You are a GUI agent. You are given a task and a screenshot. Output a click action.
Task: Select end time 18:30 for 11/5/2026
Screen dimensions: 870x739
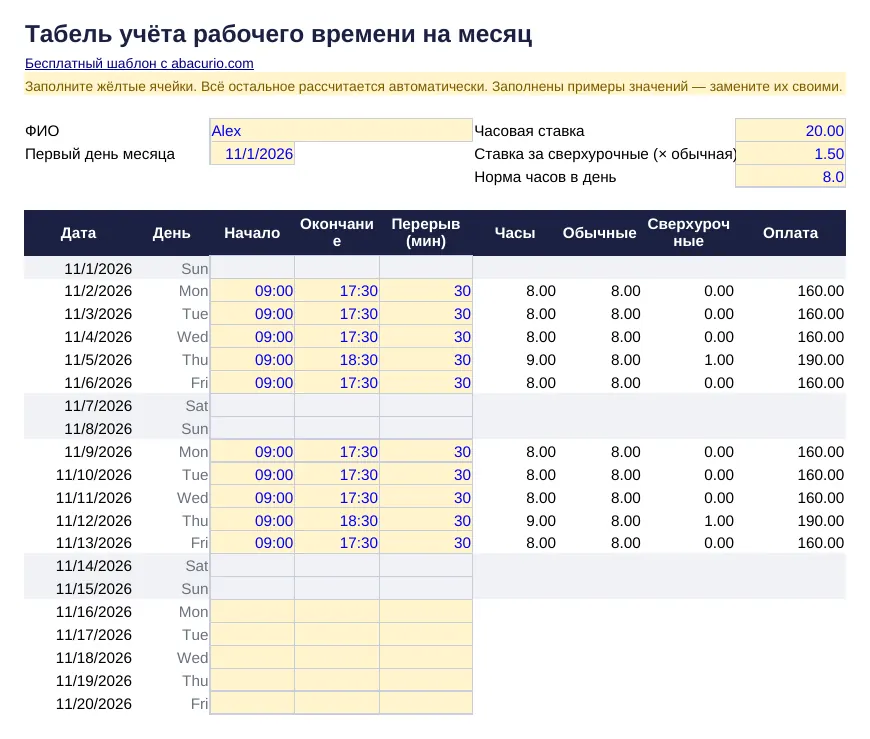pyautogui.click(x=337, y=360)
